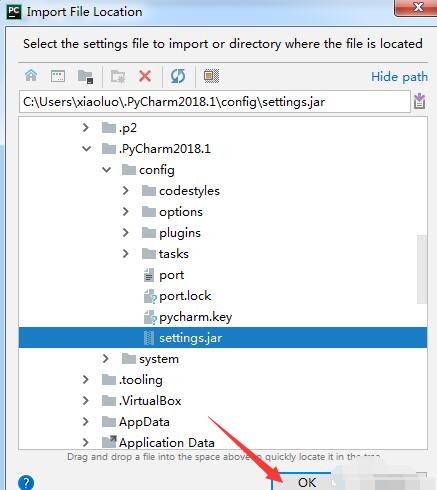The image size is (437, 490).
Task: Go to the Home directory icon
Action: point(31,76)
